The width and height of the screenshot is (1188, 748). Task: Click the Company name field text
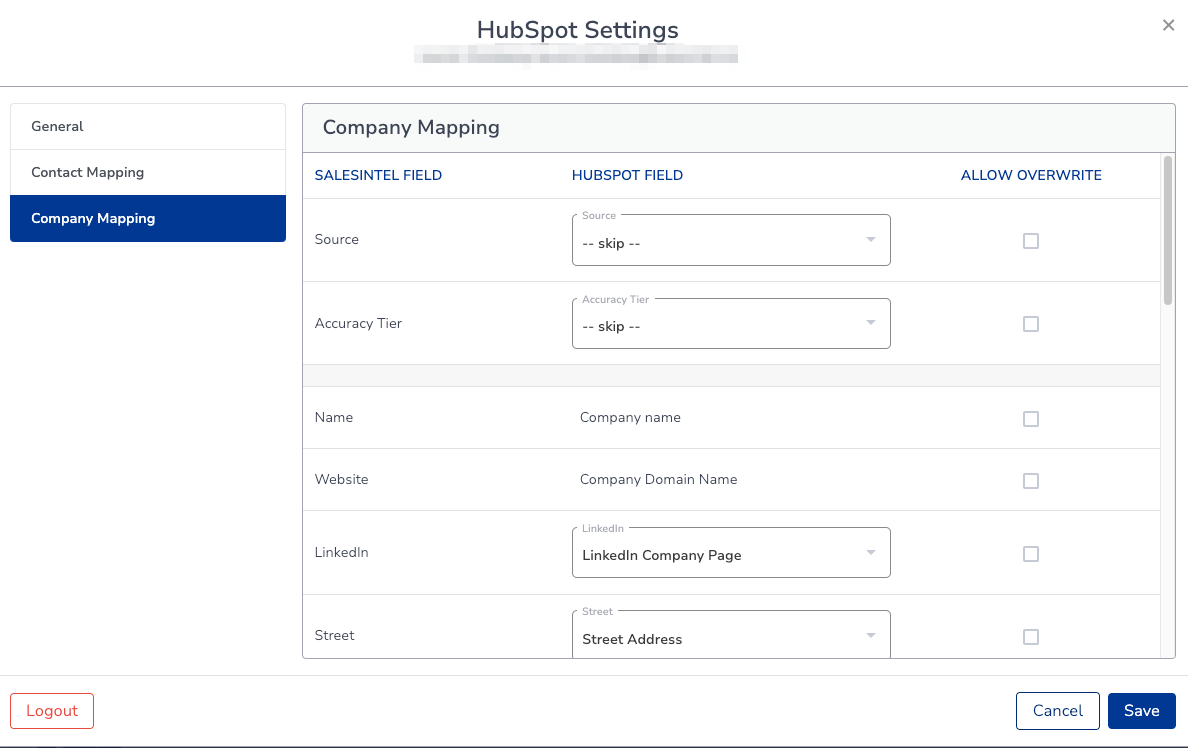pos(630,418)
